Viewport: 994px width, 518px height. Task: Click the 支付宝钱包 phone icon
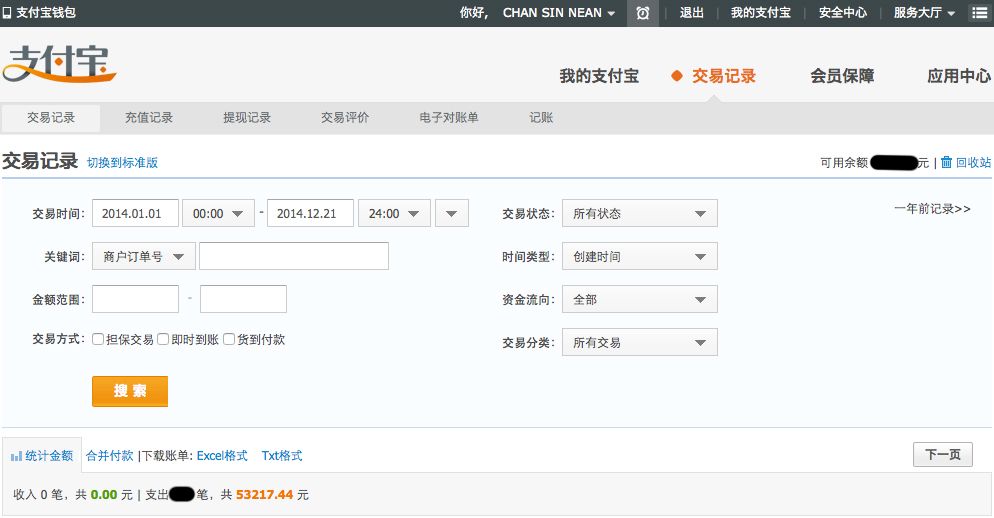pyautogui.click(x=8, y=13)
